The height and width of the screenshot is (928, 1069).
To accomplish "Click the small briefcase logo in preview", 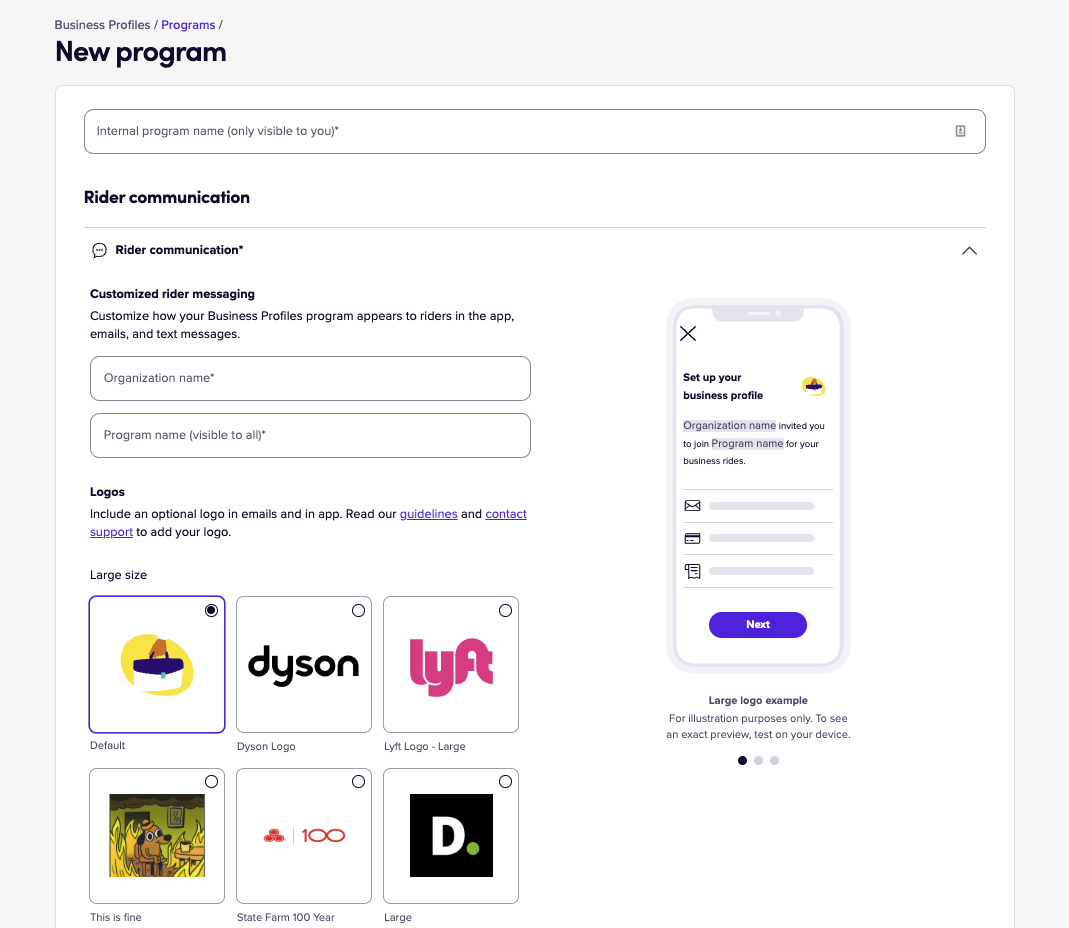I will click(x=813, y=387).
